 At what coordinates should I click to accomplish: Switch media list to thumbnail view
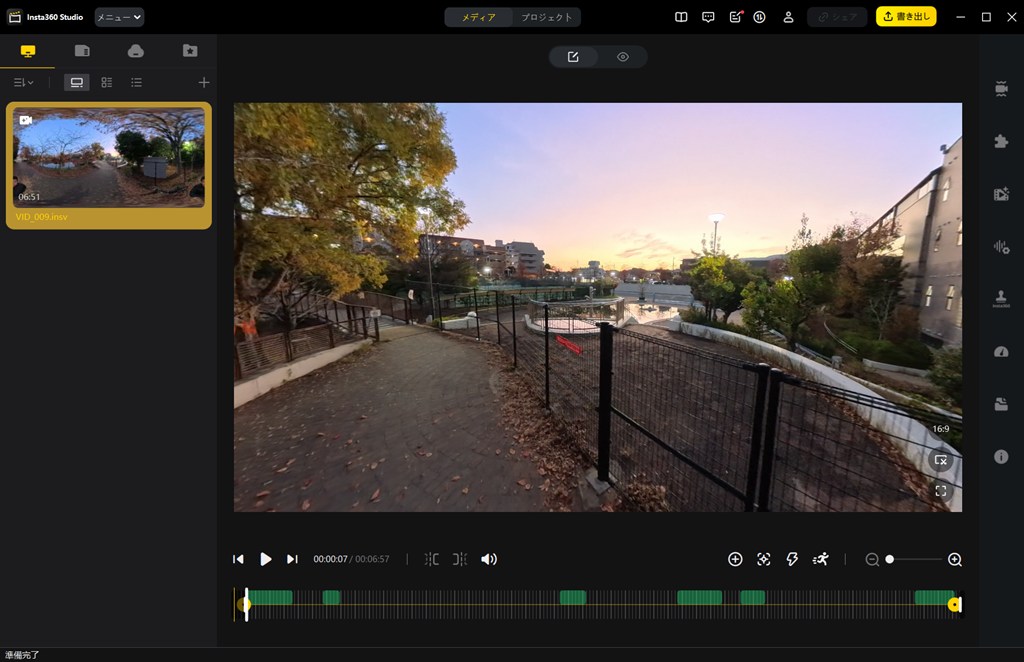[77, 82]
